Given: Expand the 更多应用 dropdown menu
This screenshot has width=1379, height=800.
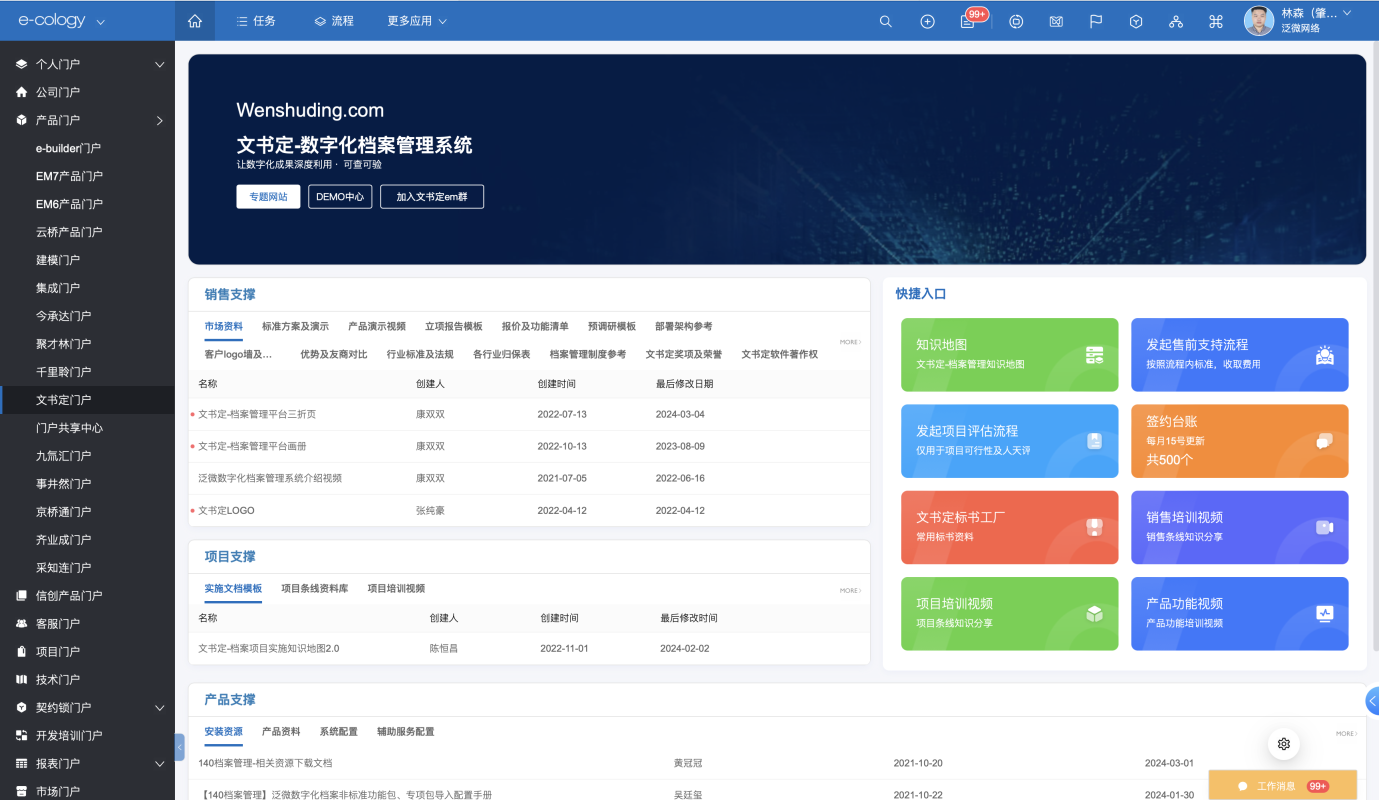Looking at the screenshot, I should pyautogui.click(x=417, y=21).
